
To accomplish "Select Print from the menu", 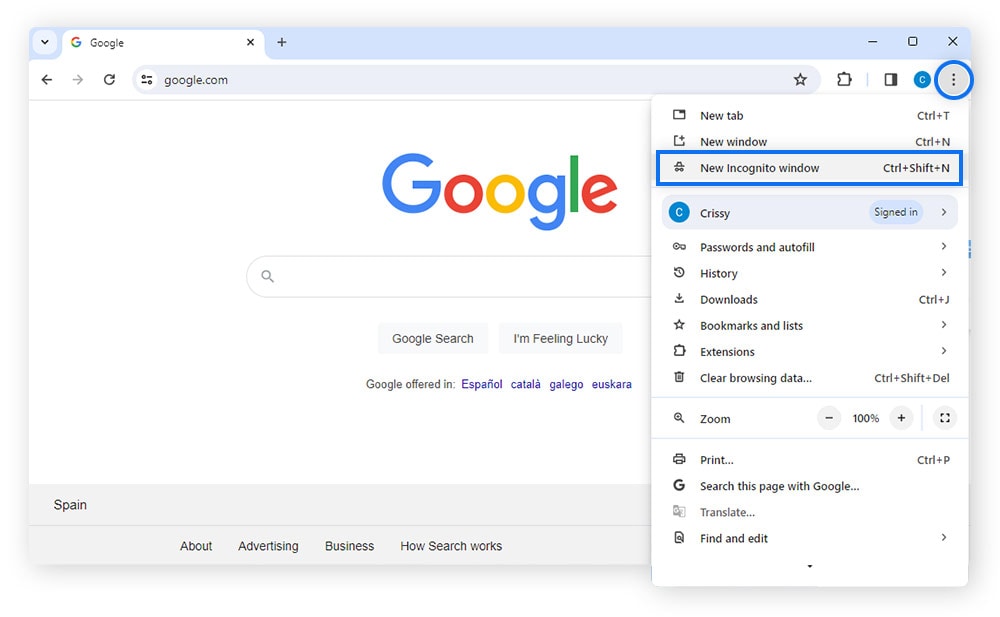I will pos(810,459).
